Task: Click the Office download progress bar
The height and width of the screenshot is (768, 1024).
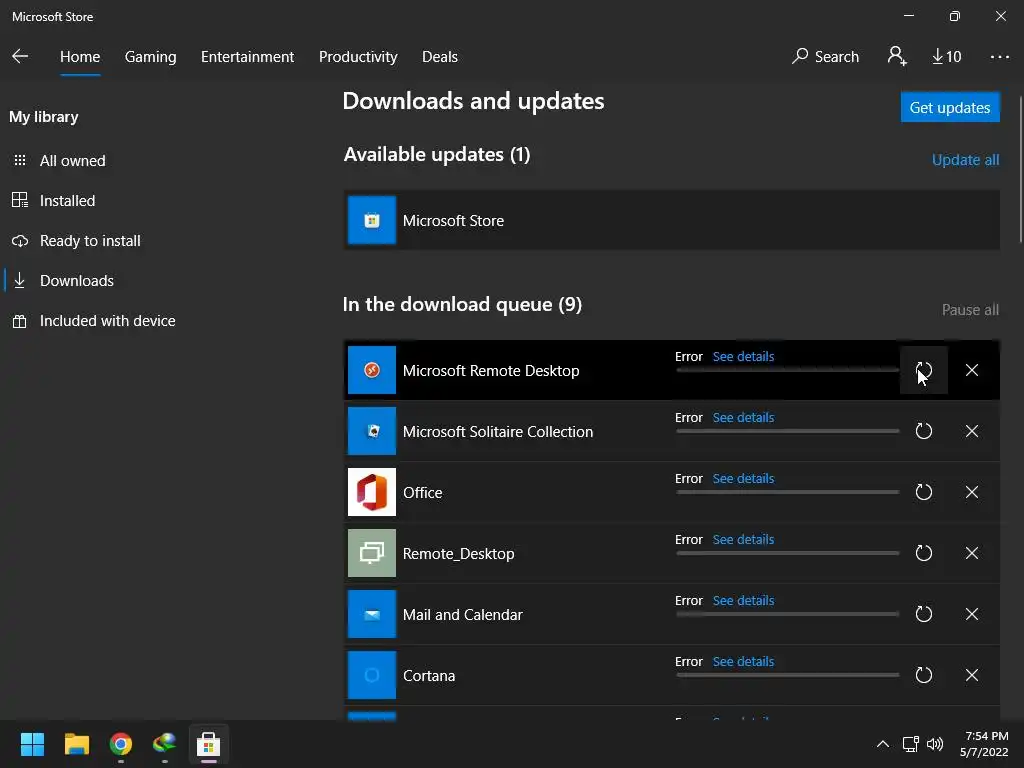Action: pyautogui.click(x=788, y=492)
